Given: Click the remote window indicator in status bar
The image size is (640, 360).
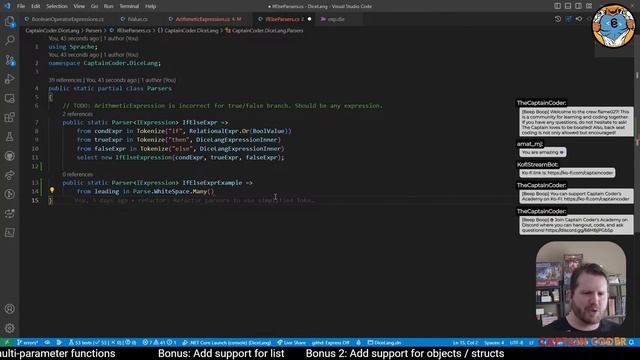Looking at the screenshot, I should point(7,342).
